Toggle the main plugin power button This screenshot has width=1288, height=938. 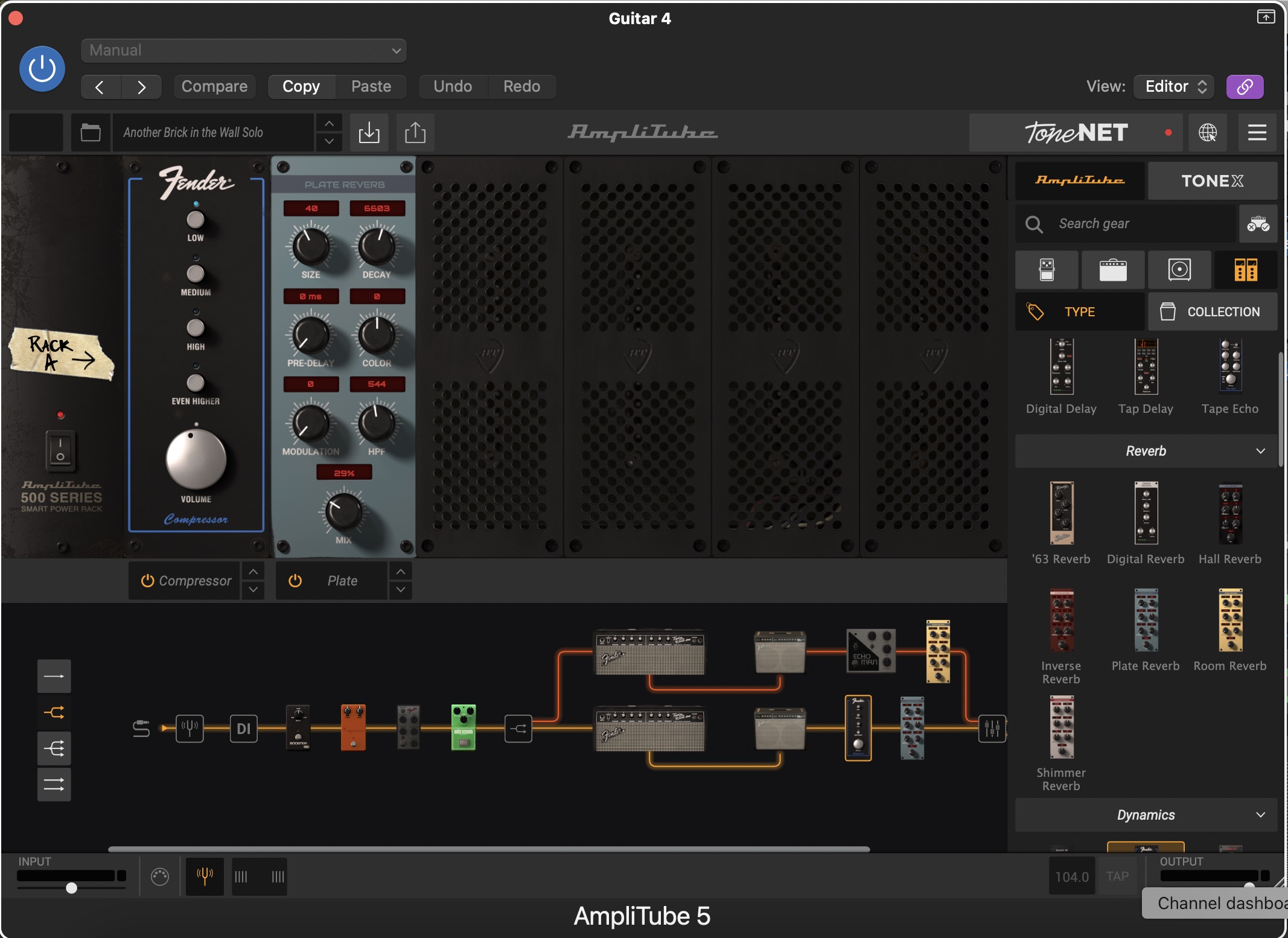pos(42,69)
